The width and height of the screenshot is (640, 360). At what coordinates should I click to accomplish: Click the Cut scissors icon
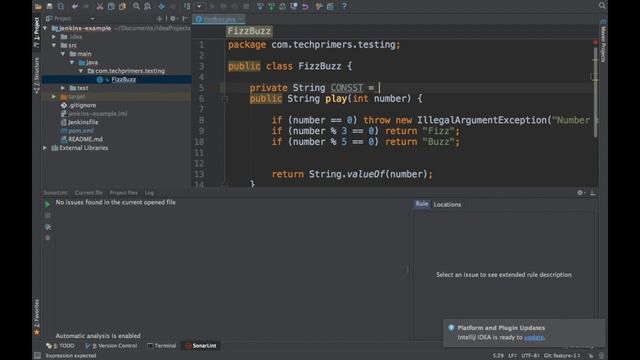tap(100, 6)
